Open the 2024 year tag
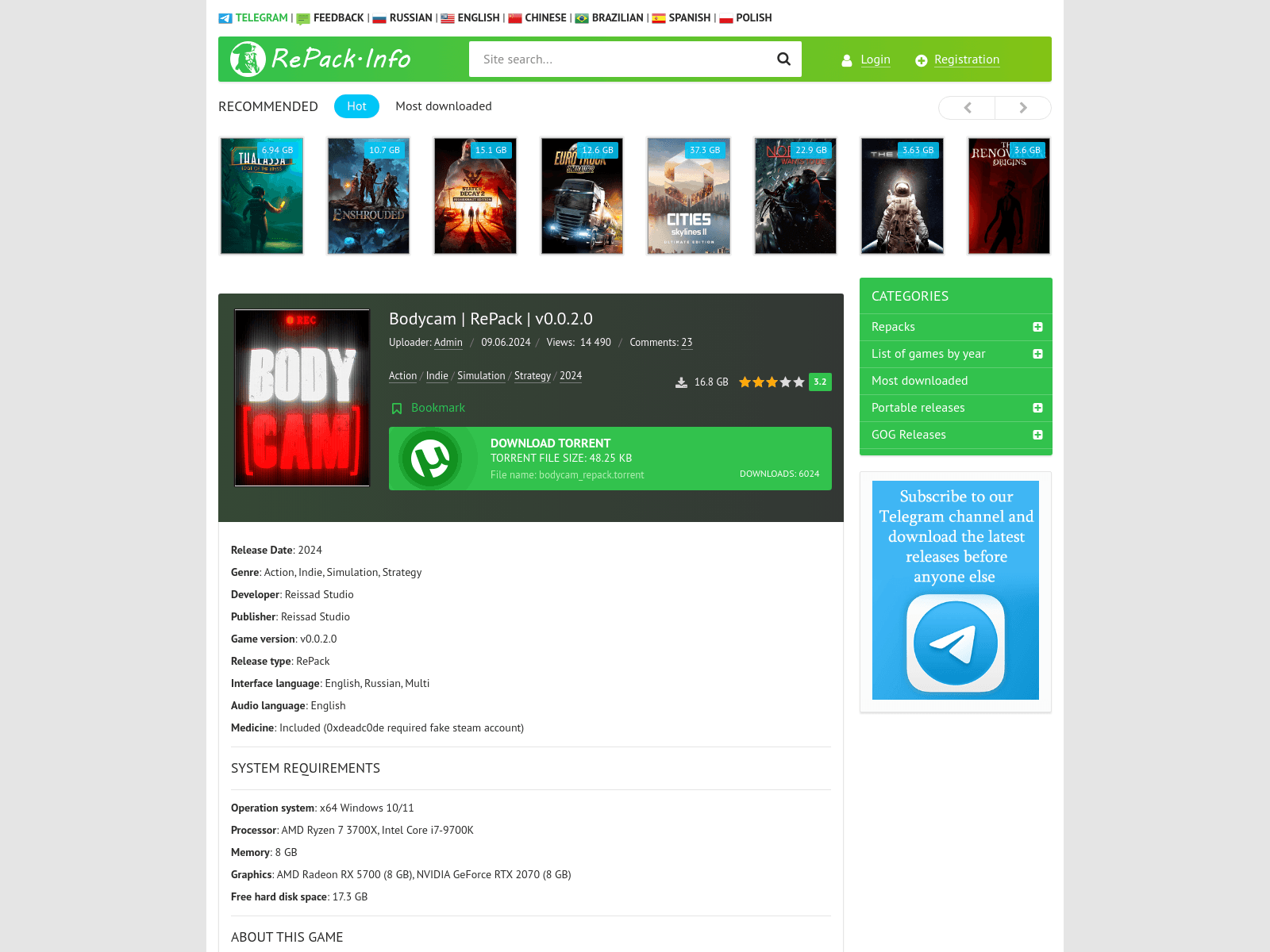This screenshot has width=1270, height=952. pyautogui.click(x=571, y=376)
